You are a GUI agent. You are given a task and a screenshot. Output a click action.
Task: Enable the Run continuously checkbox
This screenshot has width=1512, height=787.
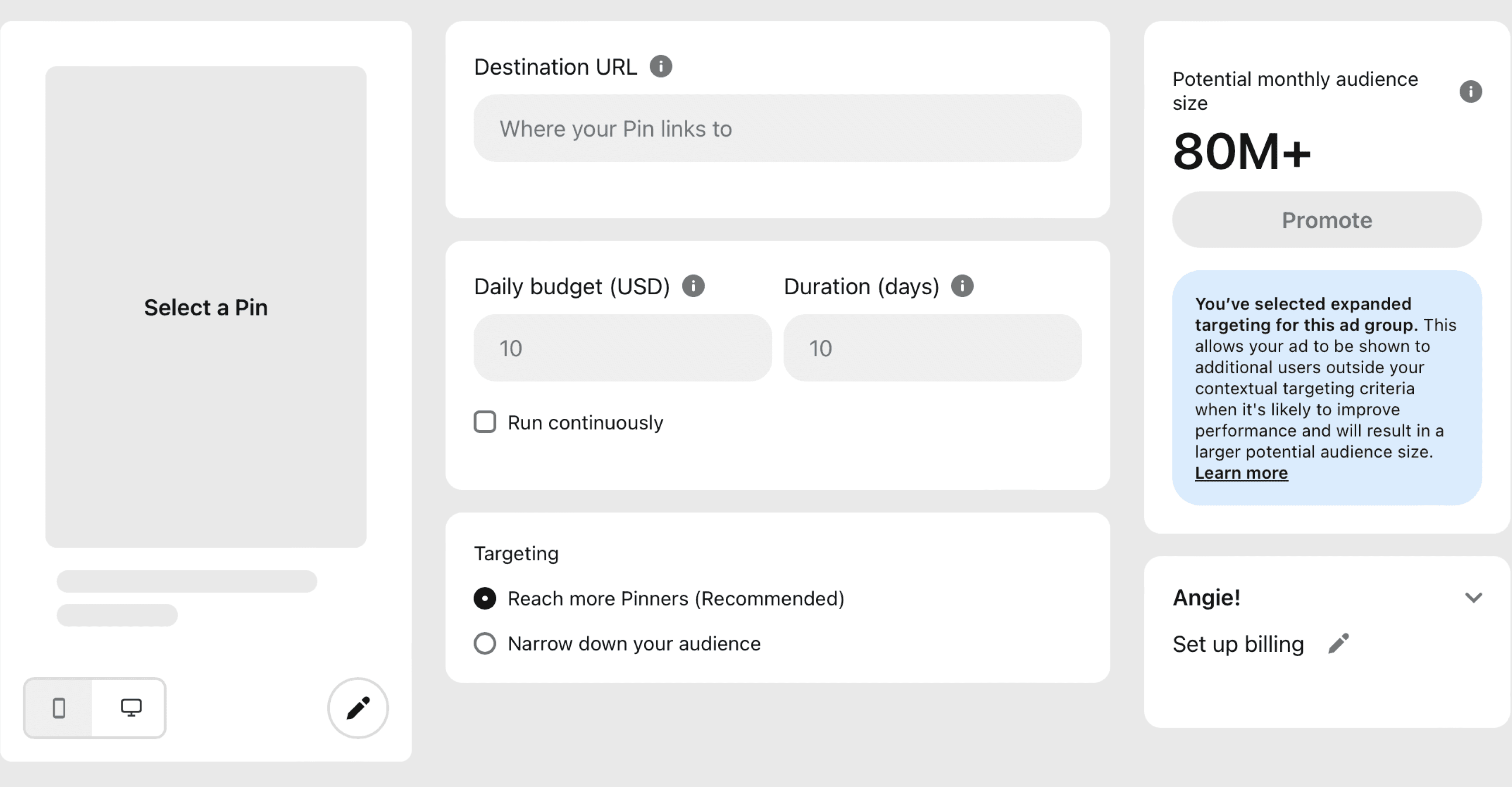(485, 422)
